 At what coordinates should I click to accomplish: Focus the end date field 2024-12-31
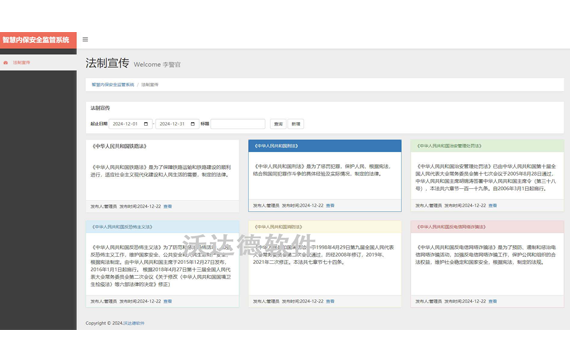177,124
